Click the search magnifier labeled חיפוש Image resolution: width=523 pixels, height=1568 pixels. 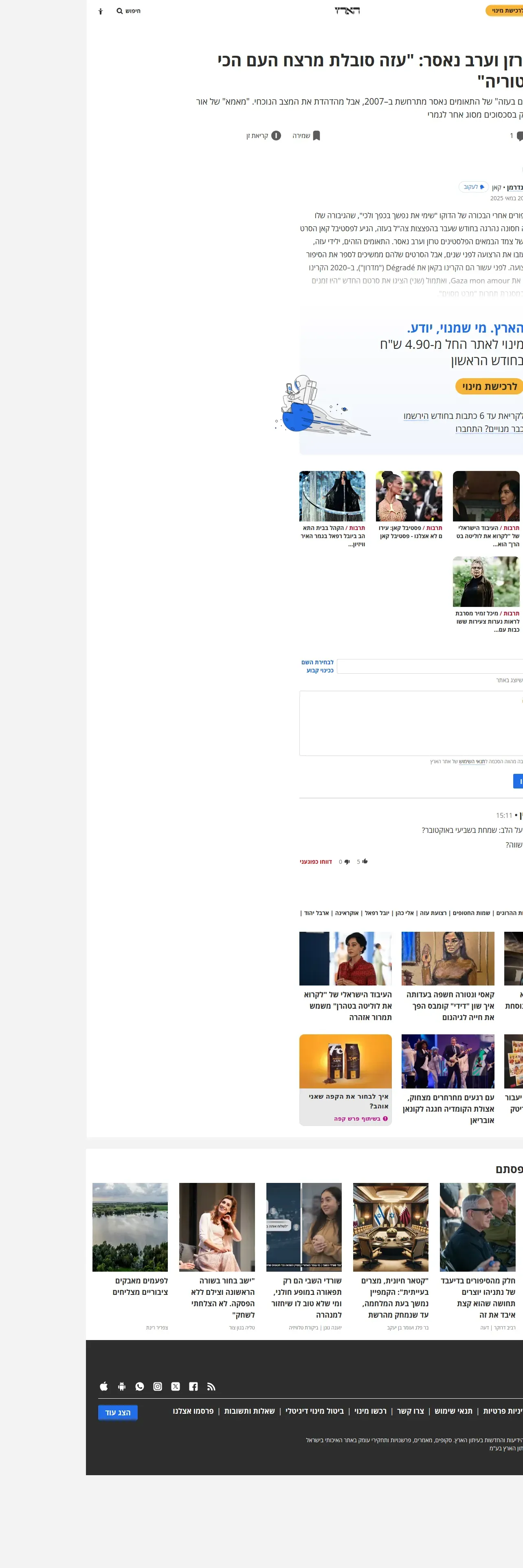point(128,11)
